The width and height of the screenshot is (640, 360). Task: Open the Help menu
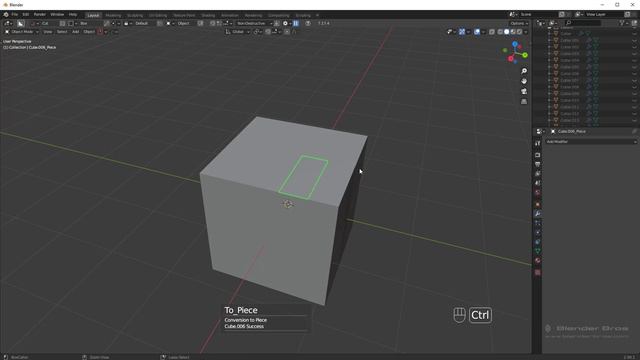[73, 14]
